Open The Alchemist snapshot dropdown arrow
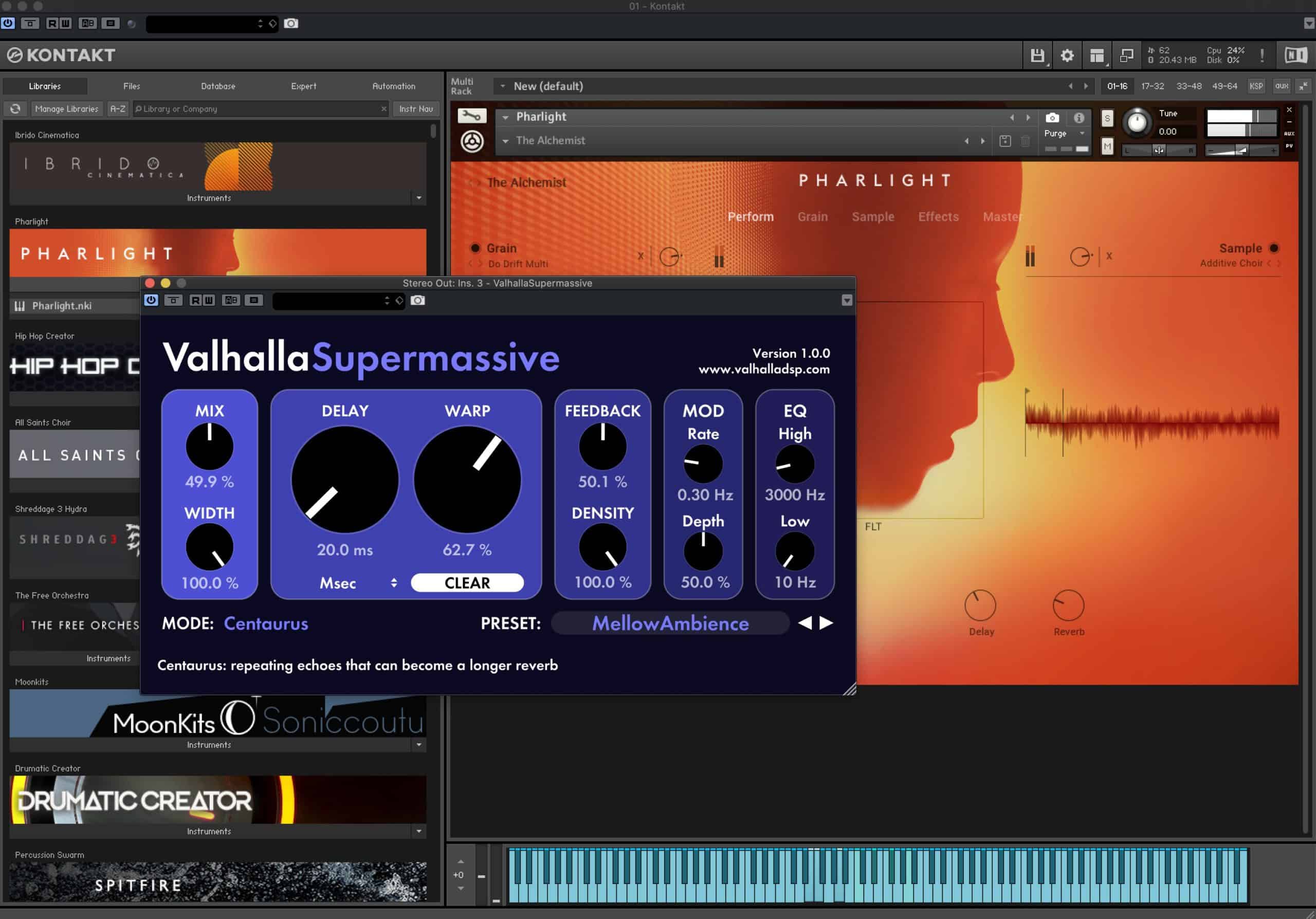Viewport: 1316px width, 919px height. pos(505,141)
